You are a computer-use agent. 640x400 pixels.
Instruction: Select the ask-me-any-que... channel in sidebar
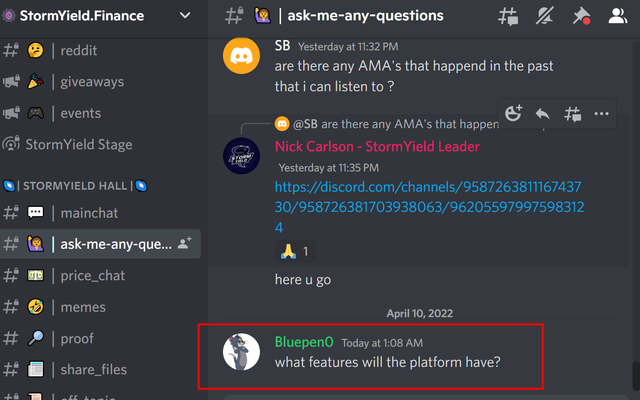point(100,244)
